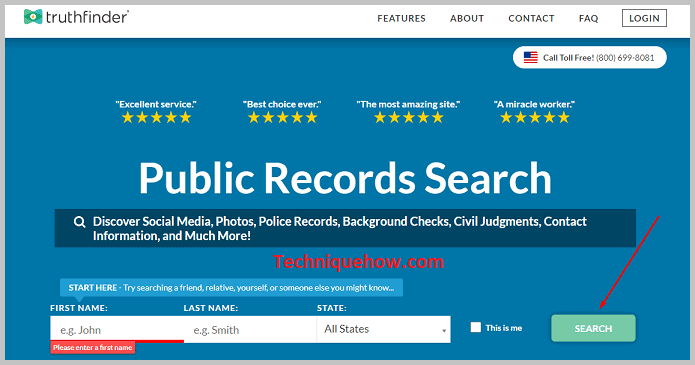Click the truthfinder wordmark text
695x365 pixels.
87,17
